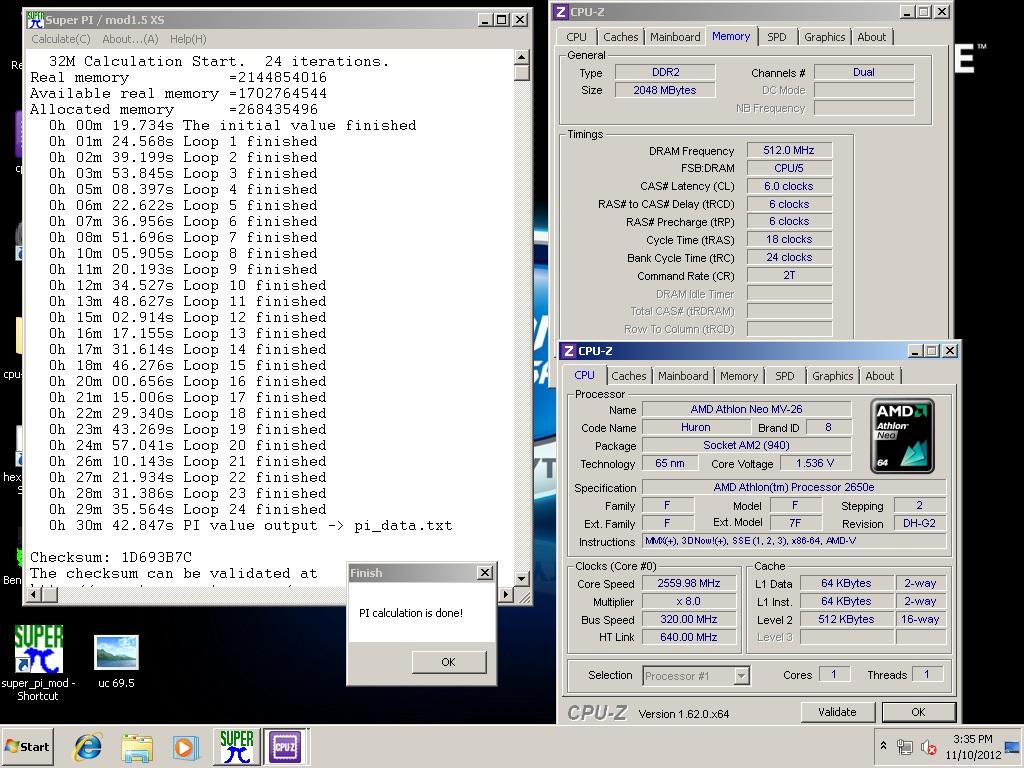The image size is (1024, 768).
Task: Launch Internet Explorer from taskbar
Action: (88, 747)
